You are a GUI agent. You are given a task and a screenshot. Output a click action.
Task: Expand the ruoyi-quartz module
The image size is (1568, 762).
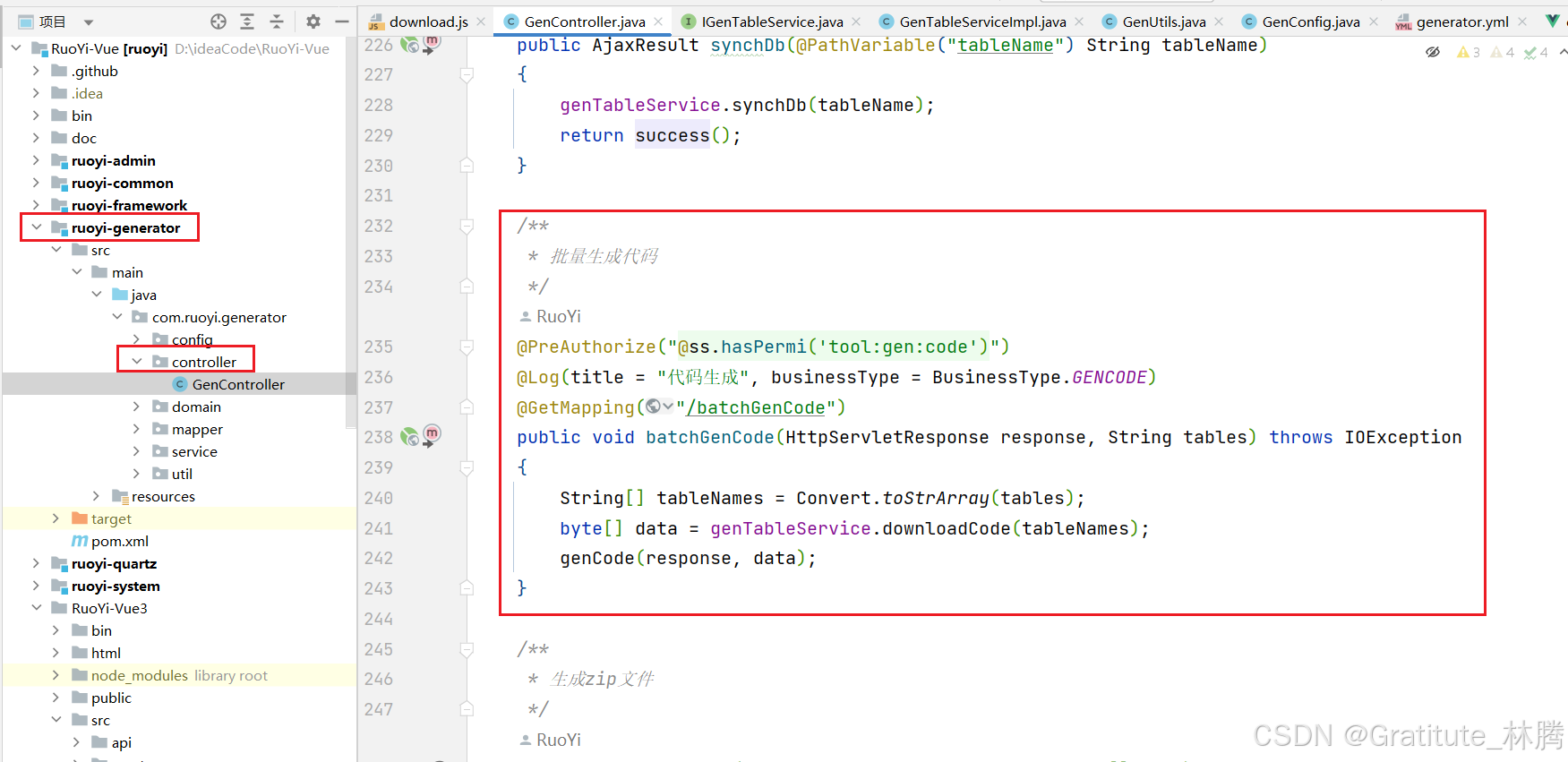coord(36,563)
